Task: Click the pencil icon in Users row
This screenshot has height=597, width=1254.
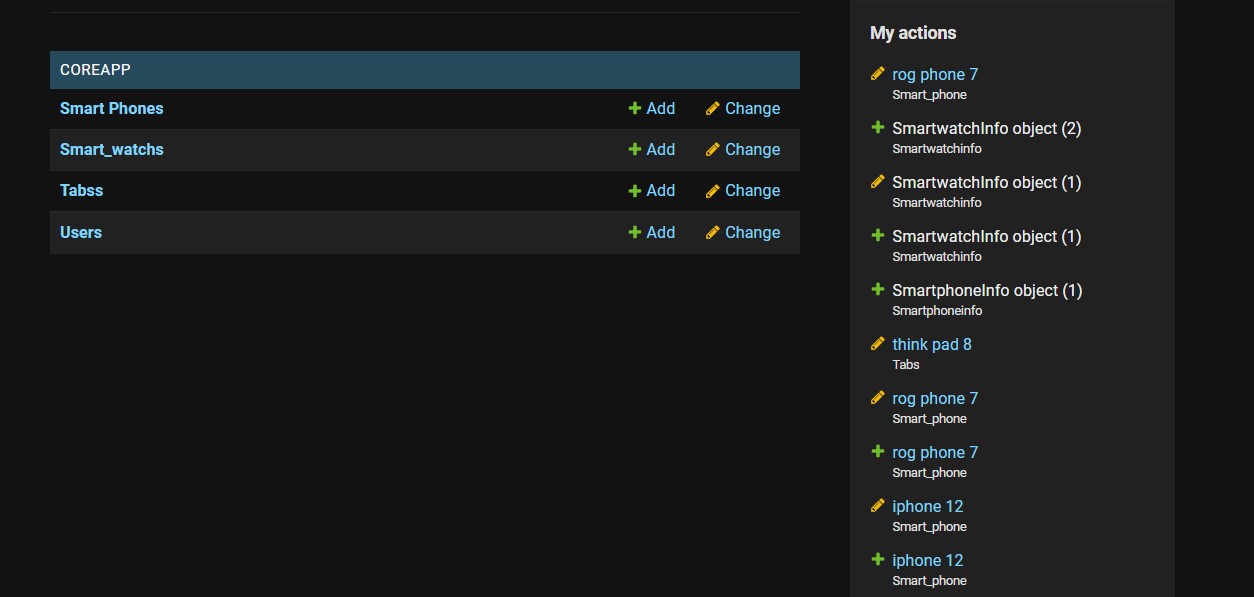Action: coord(712,232)
